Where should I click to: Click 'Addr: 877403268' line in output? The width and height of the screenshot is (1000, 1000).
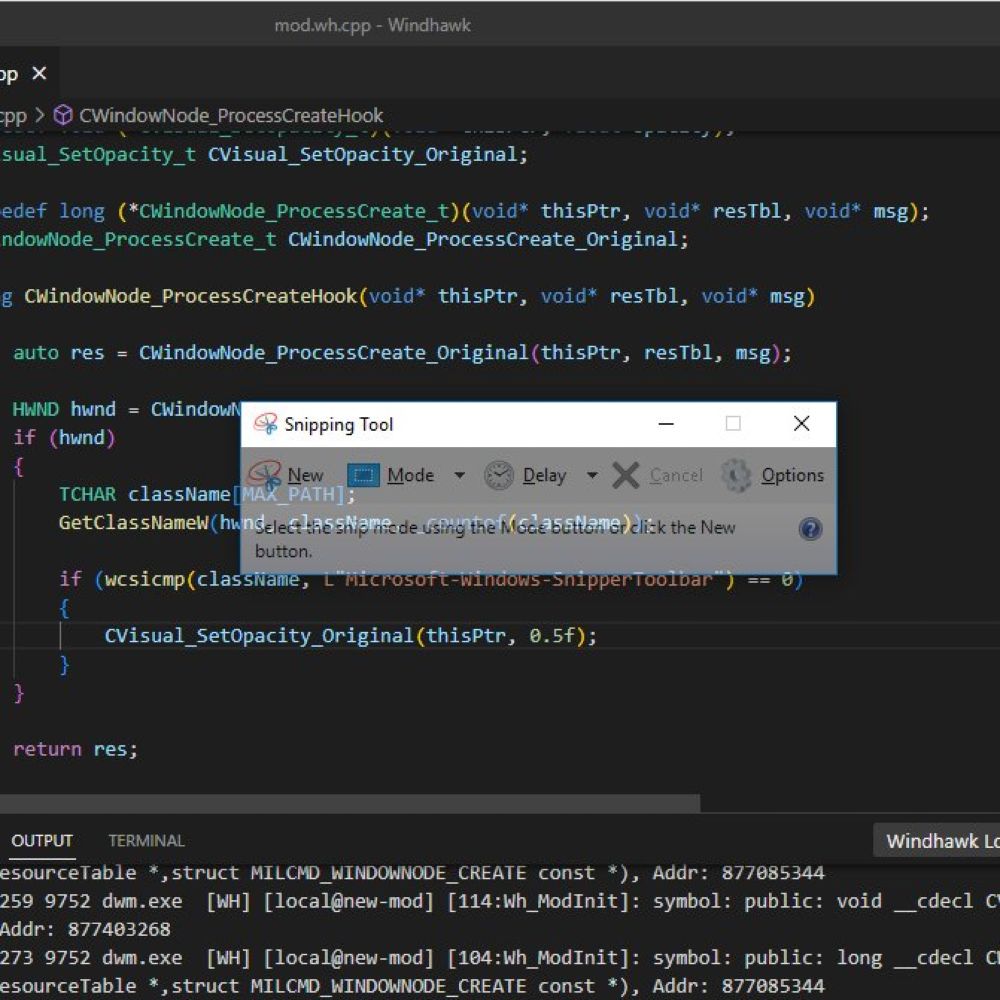(x=85, y=929)
